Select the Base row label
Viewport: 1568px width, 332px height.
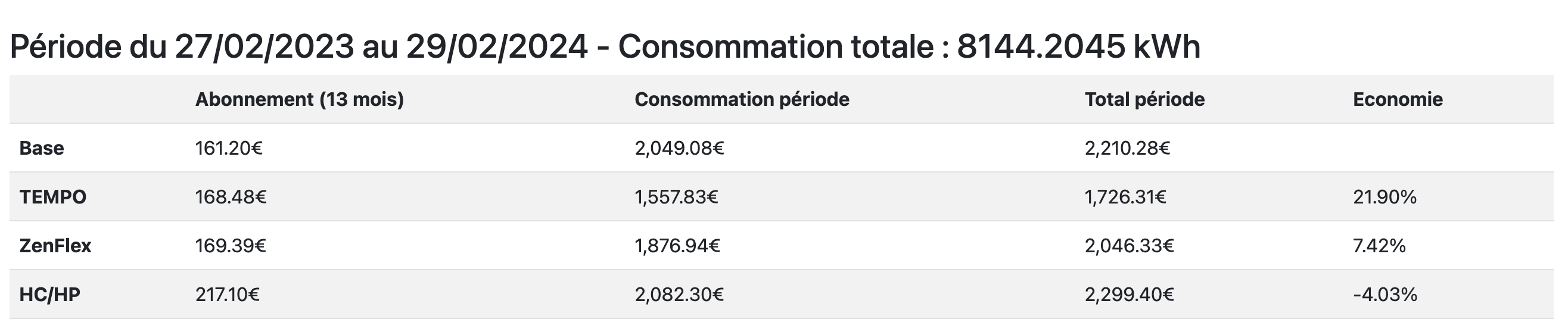(41, 148)
